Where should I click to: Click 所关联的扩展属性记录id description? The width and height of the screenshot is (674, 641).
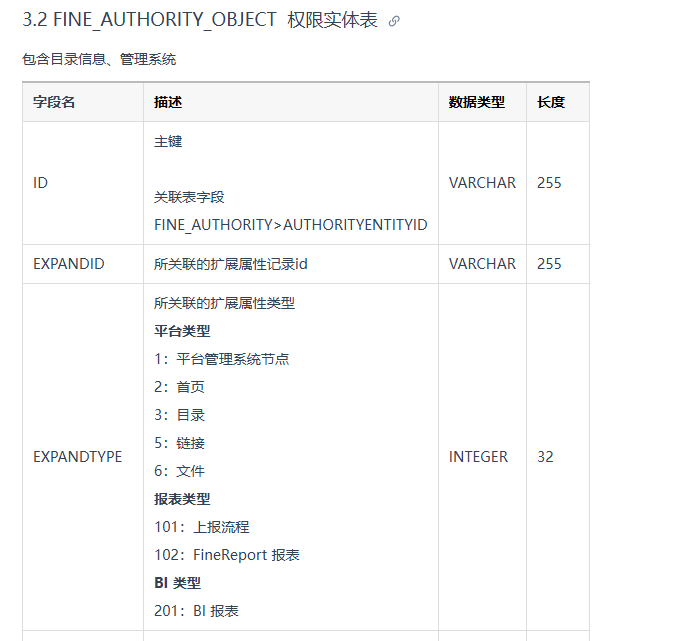231,264
